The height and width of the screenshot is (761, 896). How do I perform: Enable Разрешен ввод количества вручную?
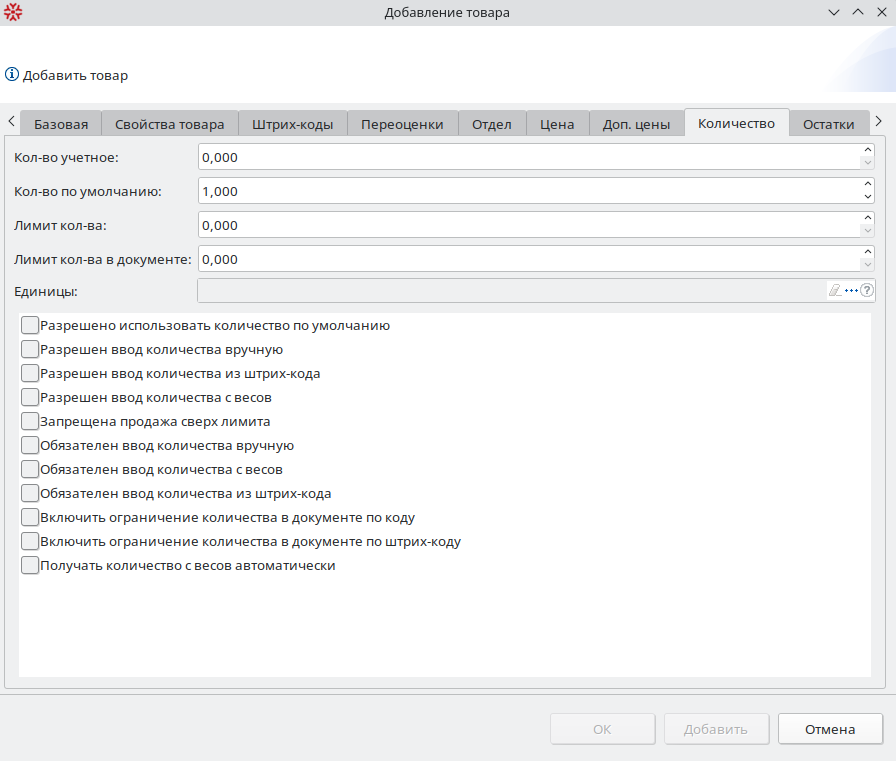pyautogui.click(x=30, y=349)
